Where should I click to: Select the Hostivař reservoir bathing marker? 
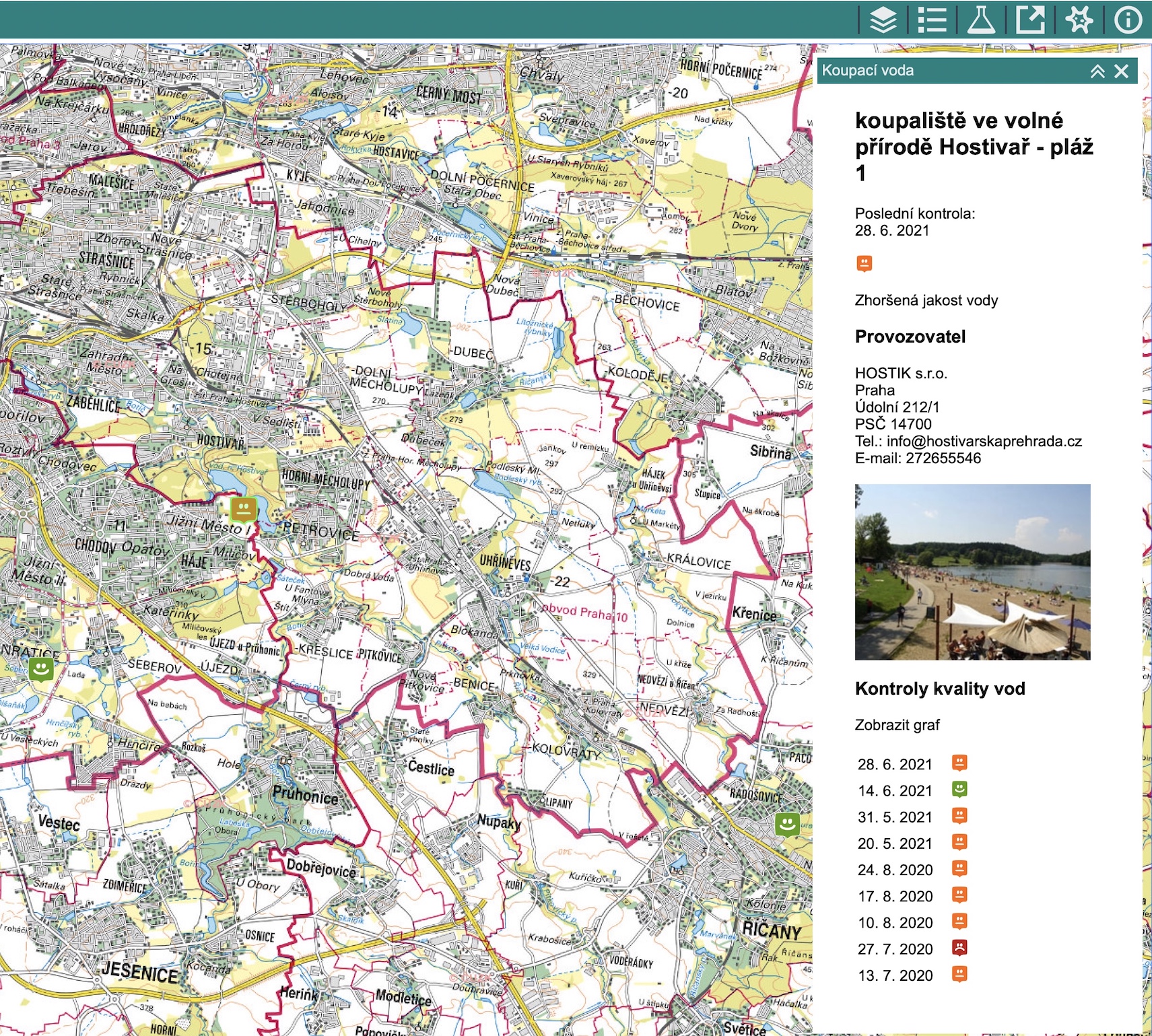[244, 508]
